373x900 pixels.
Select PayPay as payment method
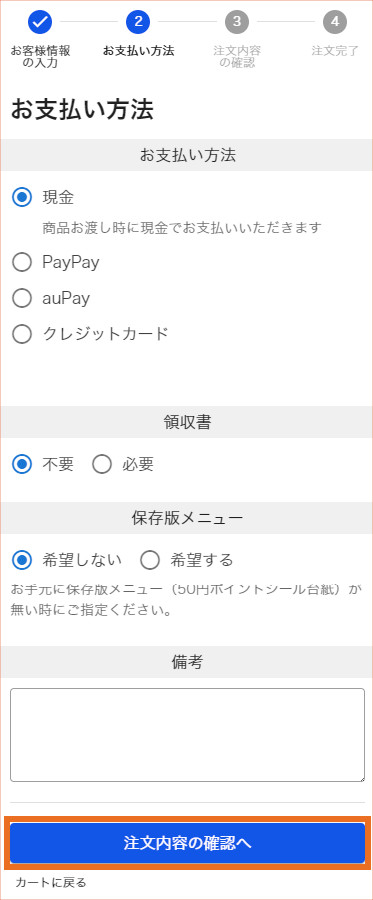point(22,262)
